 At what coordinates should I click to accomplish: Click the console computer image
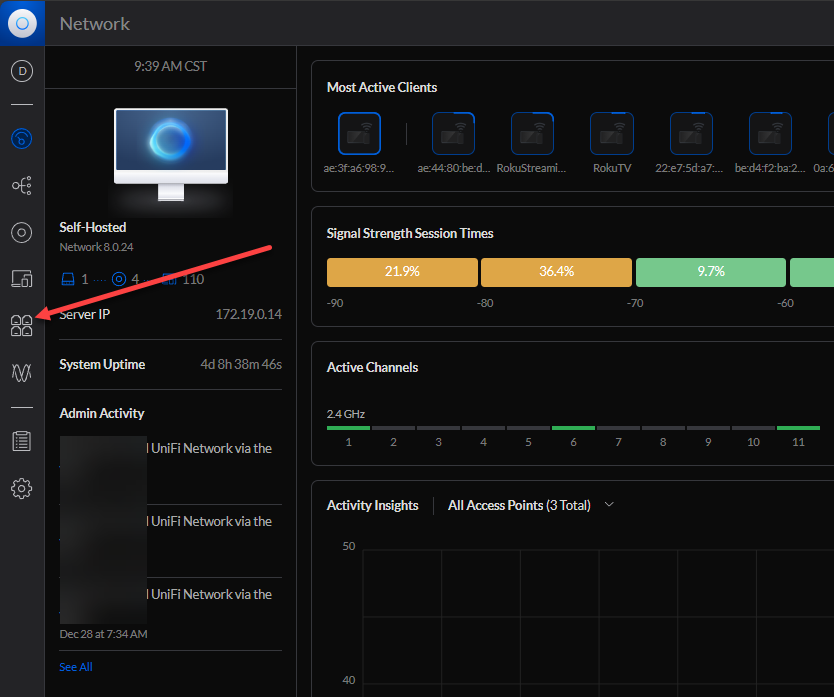170,148
